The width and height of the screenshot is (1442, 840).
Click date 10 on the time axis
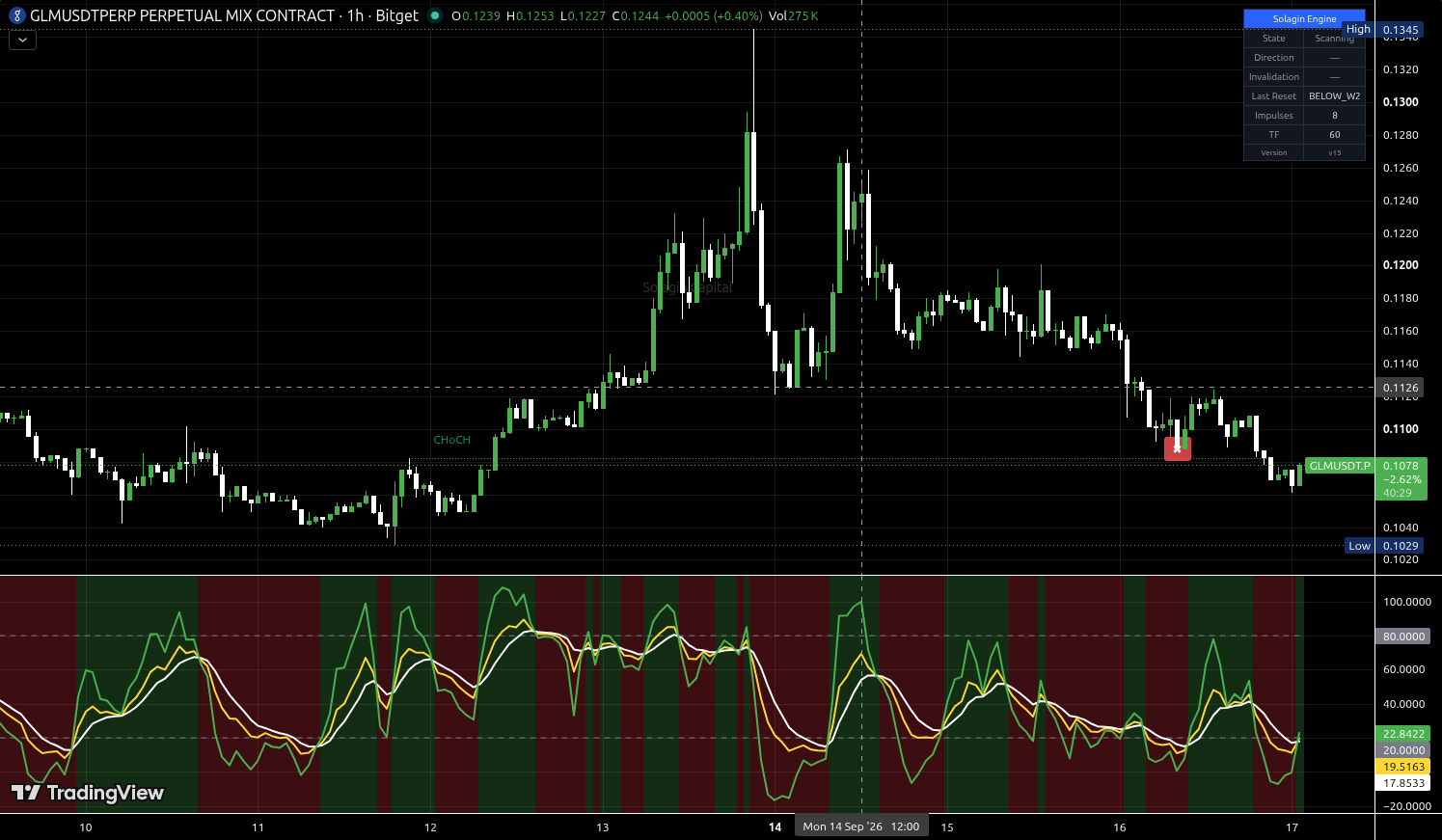point(86,827)
